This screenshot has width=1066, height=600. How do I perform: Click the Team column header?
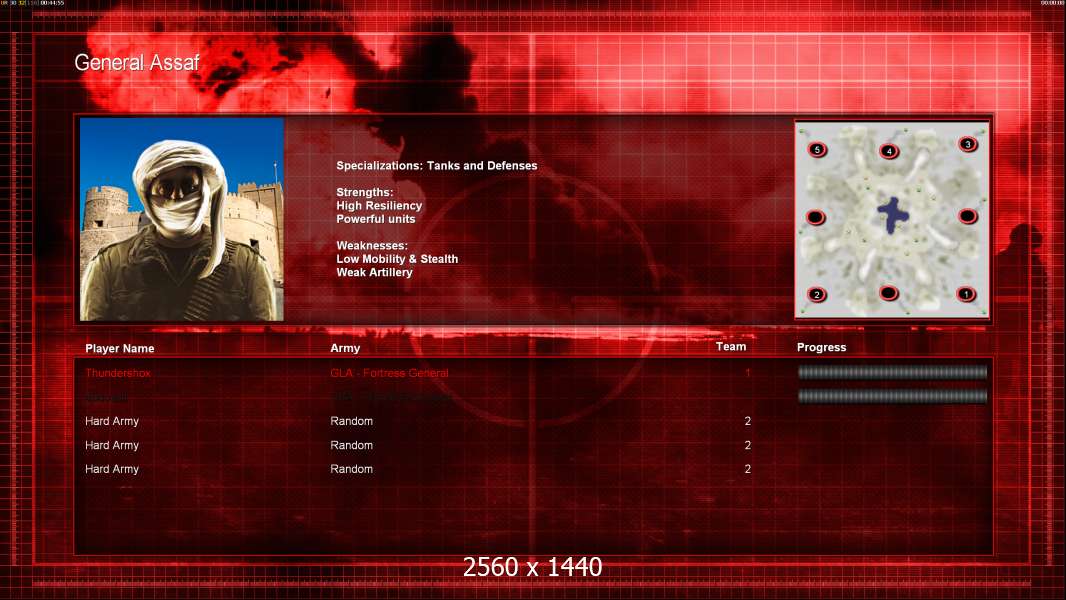731,347
